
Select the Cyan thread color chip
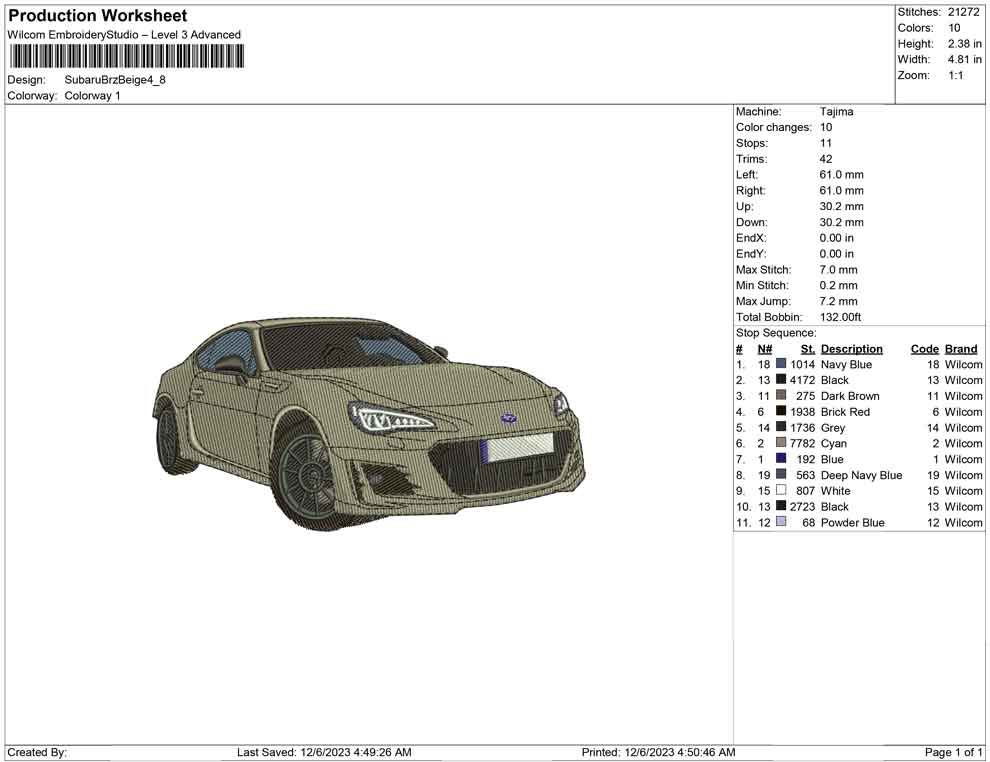tap(781, 443)
